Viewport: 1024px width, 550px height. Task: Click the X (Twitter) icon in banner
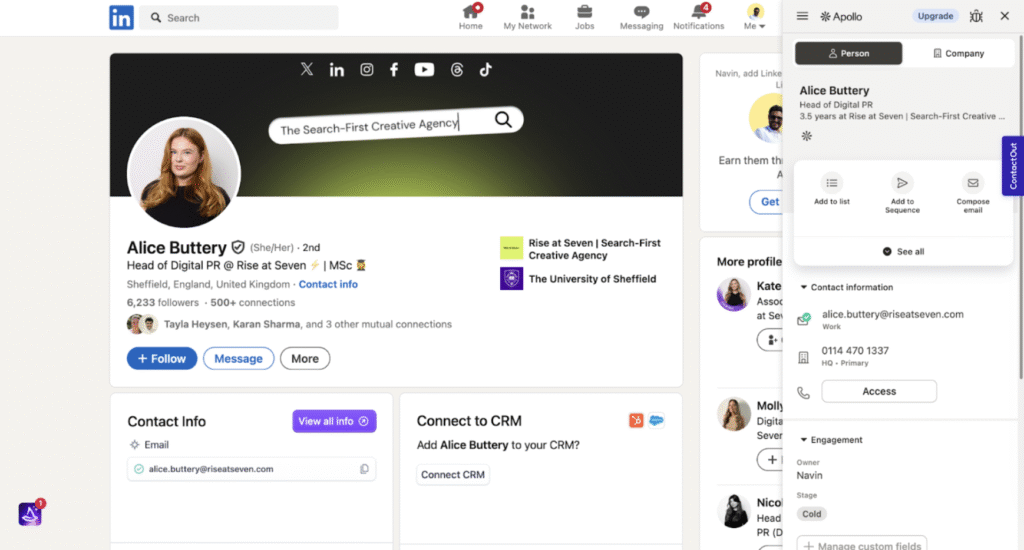[x=306, y=69]
